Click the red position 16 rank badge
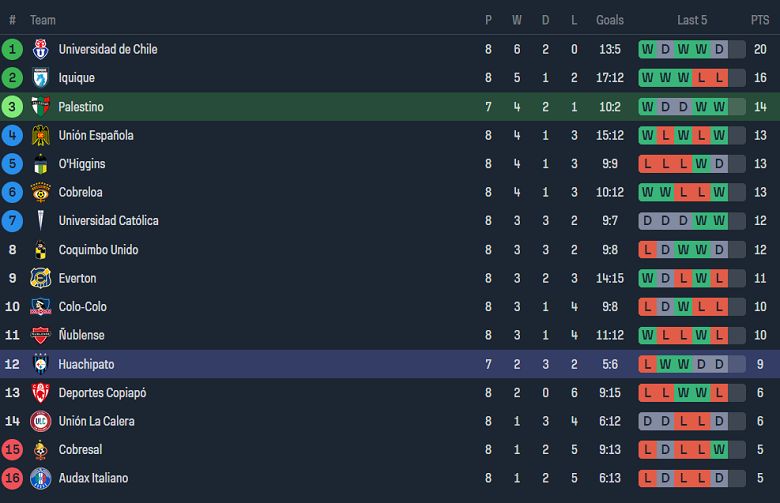 12,478
